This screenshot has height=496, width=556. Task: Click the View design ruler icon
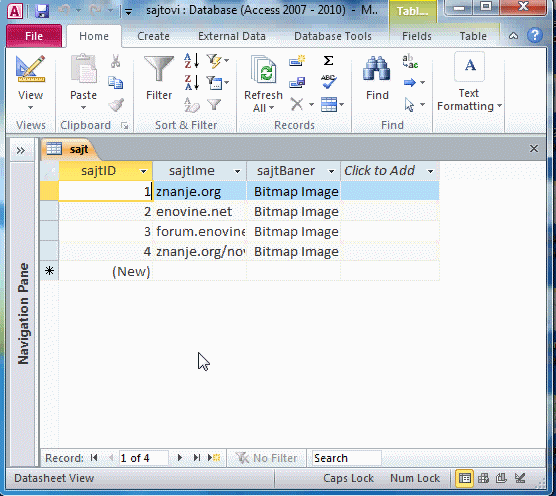(x=30, y=69)
